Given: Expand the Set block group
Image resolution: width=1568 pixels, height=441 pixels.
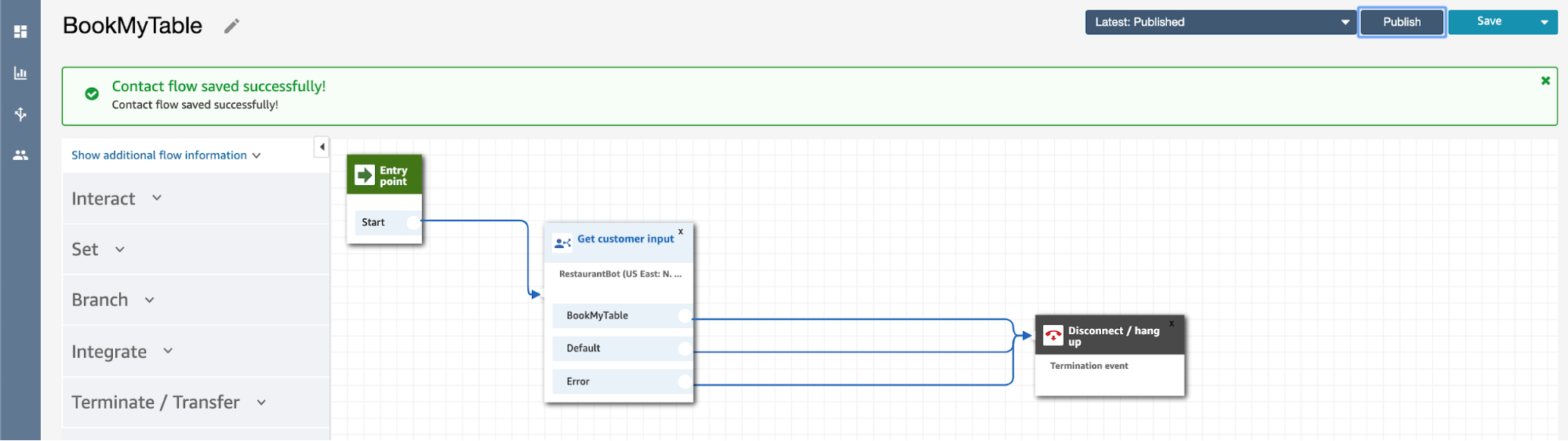Looking at the screenshot, I should click(195, 250).
